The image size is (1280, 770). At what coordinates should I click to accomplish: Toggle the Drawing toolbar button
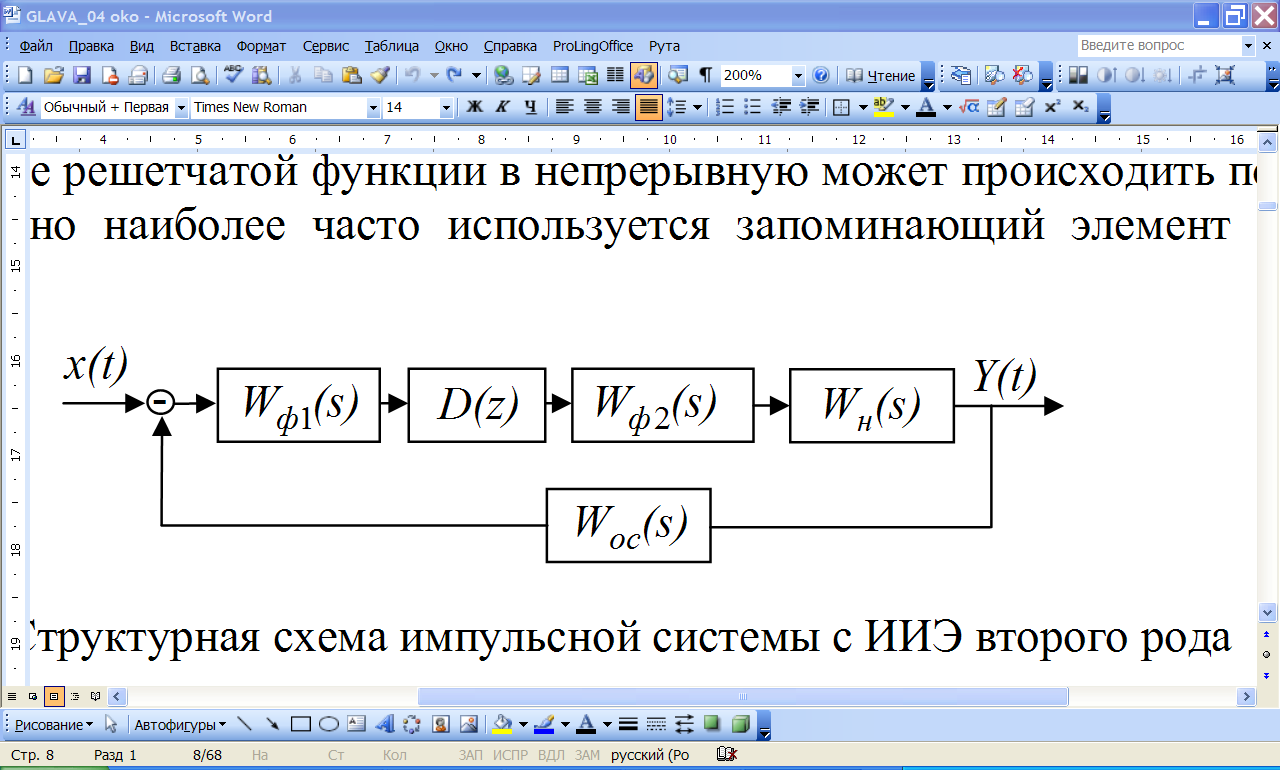(x=643, y=75)
